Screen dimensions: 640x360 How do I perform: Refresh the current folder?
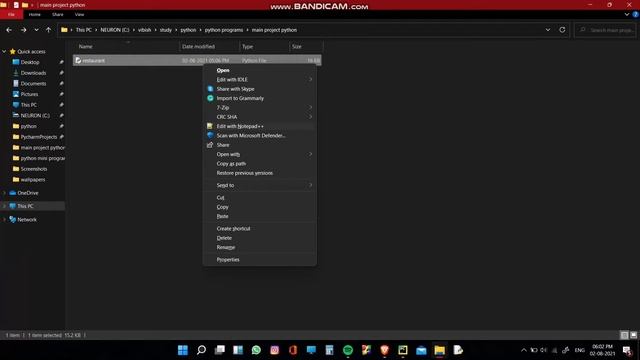pos(562,30)
